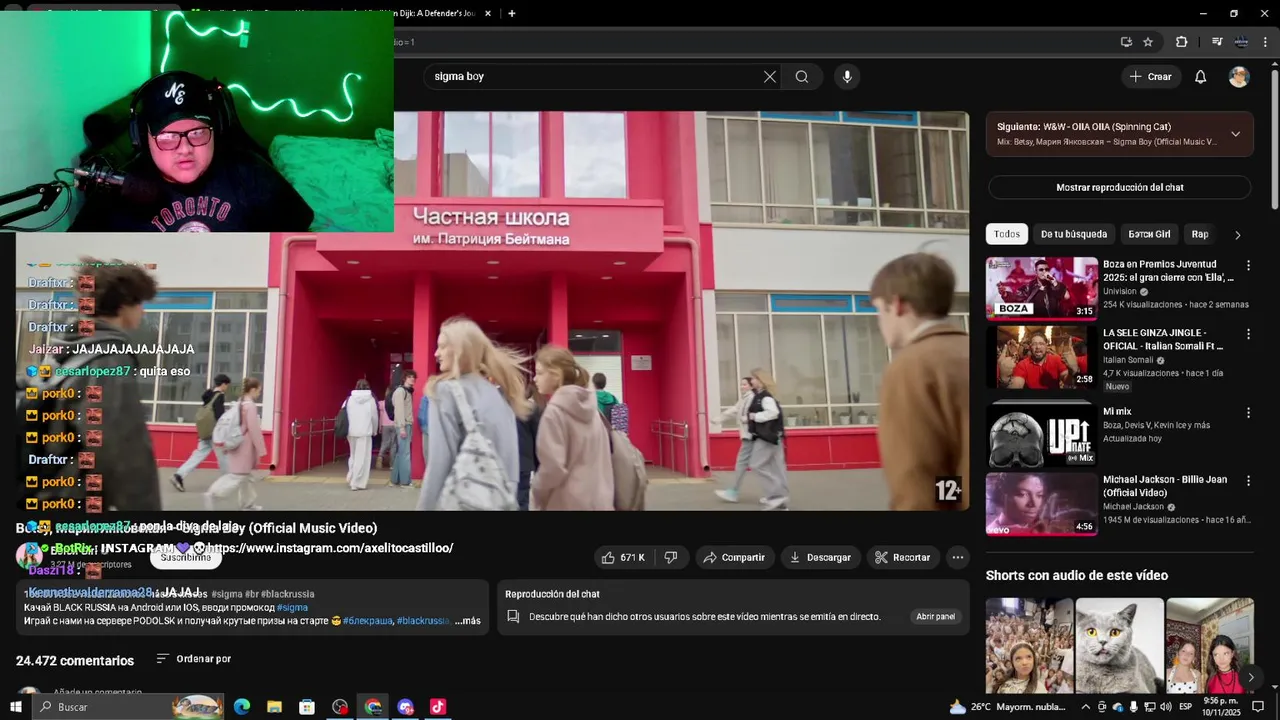Click the Descargar button
Image resolution: width=1280 pixels, height=720 pixels.
[x=820, y=557]
